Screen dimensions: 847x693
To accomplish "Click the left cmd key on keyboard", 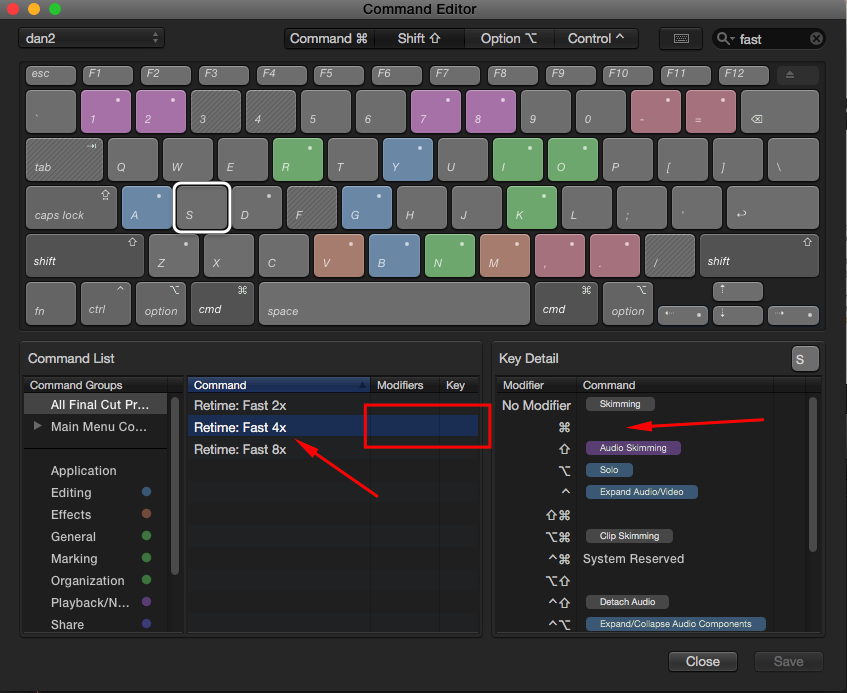I will click(x=223, y=304).
